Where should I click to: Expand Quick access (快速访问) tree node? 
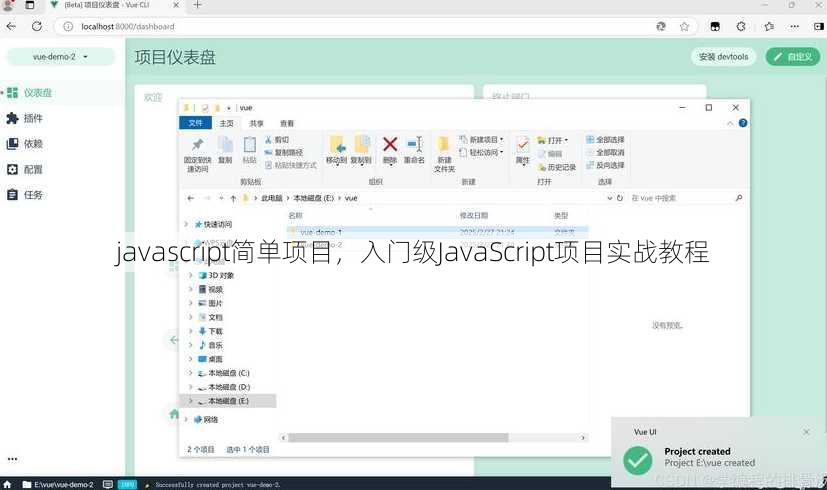(x=186, y=224)
